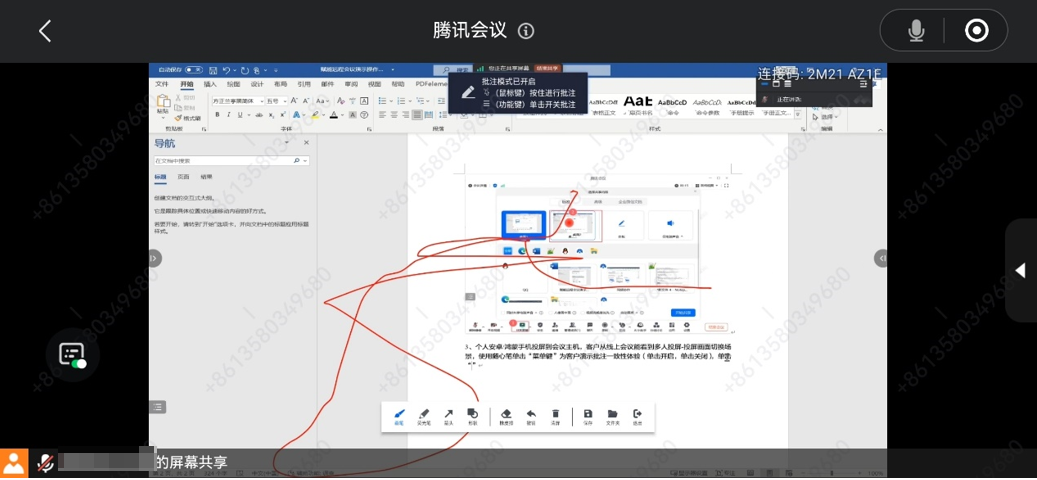This screenshot has width=1037, height=480.
Task: Undo last annotation stroke
Action: point(531,416)
